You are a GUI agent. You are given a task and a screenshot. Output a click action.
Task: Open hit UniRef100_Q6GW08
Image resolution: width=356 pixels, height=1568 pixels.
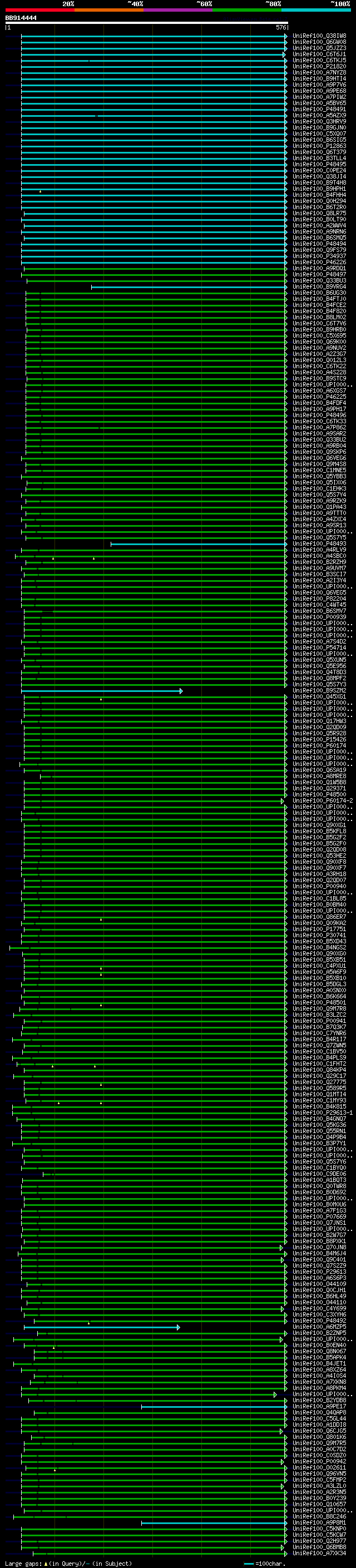pos(319,42)
